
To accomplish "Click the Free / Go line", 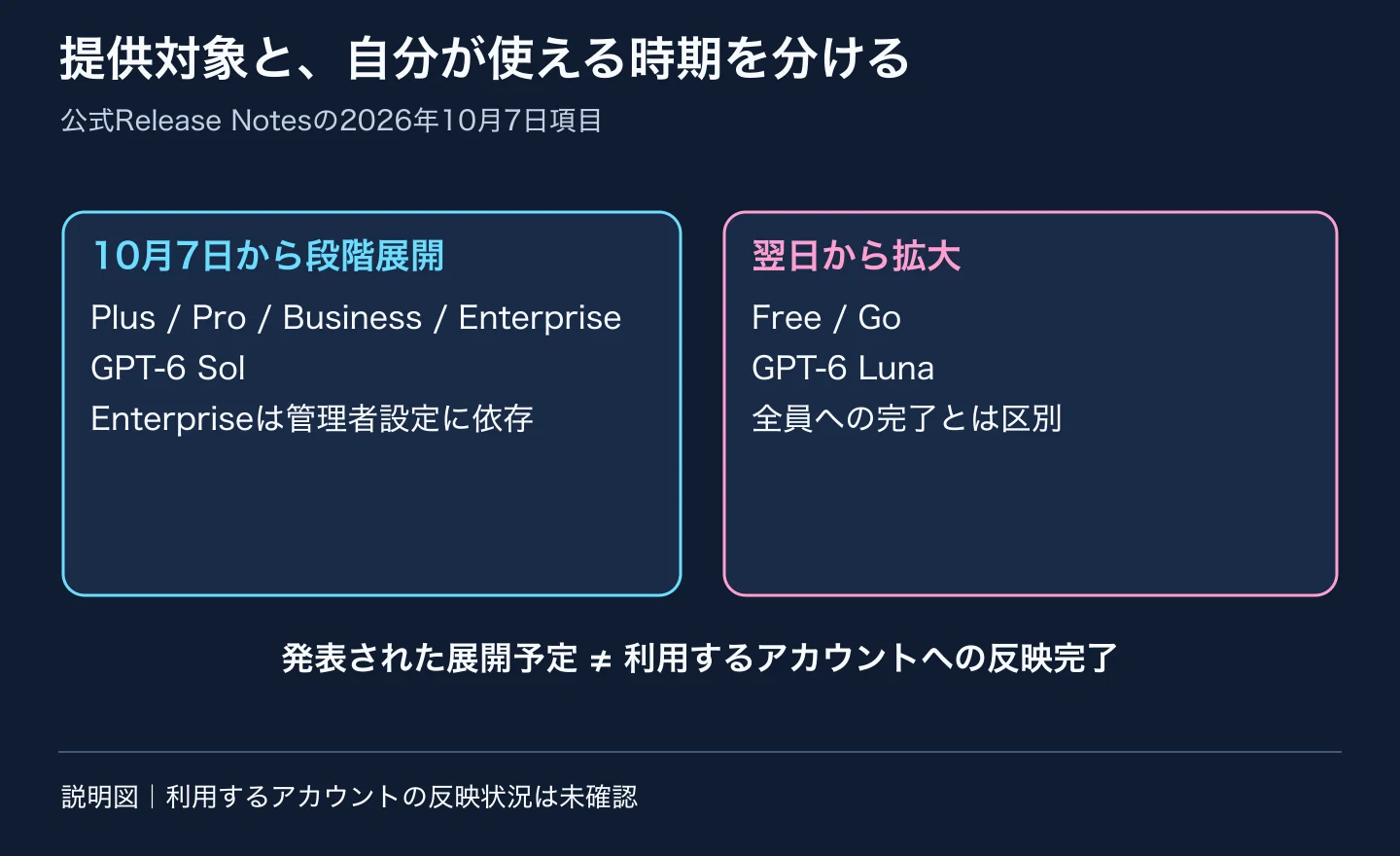I will pos(826,318).
